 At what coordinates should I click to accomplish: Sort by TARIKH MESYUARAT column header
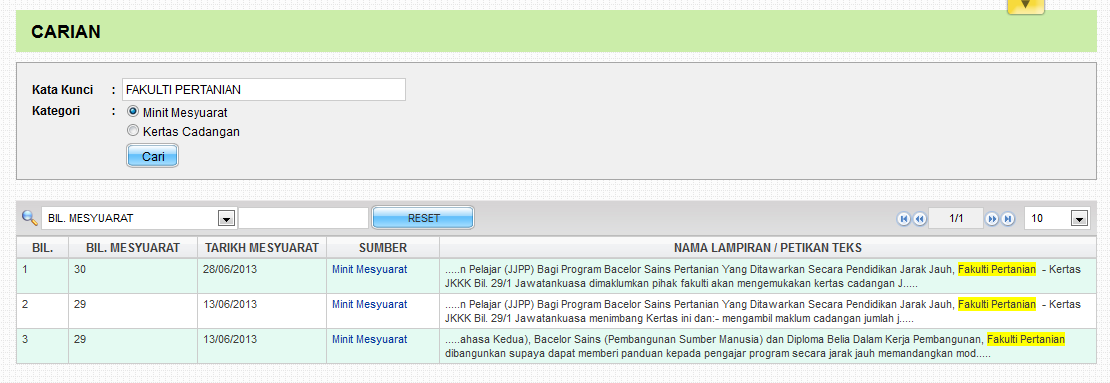(x=262, y=248)
